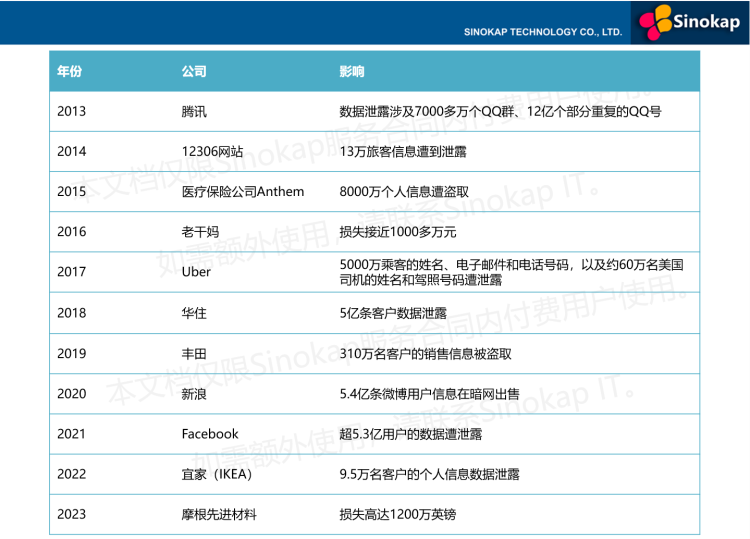The image size is (750, 539).
Task: Click the 2013 year cell
Action: [x=72, y=111]
